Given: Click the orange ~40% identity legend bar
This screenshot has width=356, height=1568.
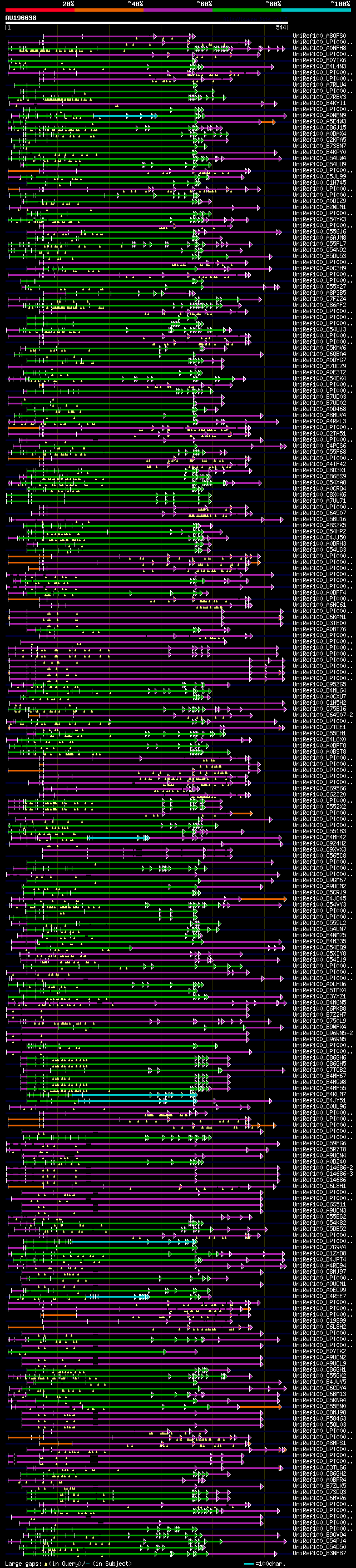Looking at the screenshot, I should 109,10.
